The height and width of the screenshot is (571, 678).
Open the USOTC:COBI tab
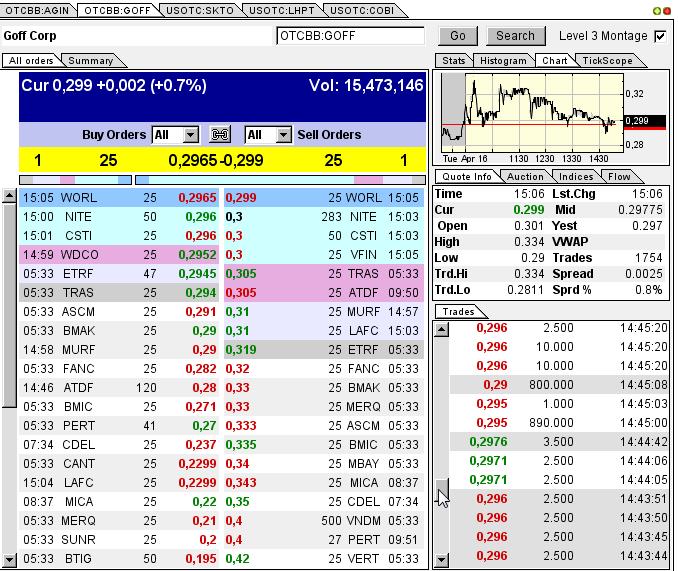tap(362, 10)
